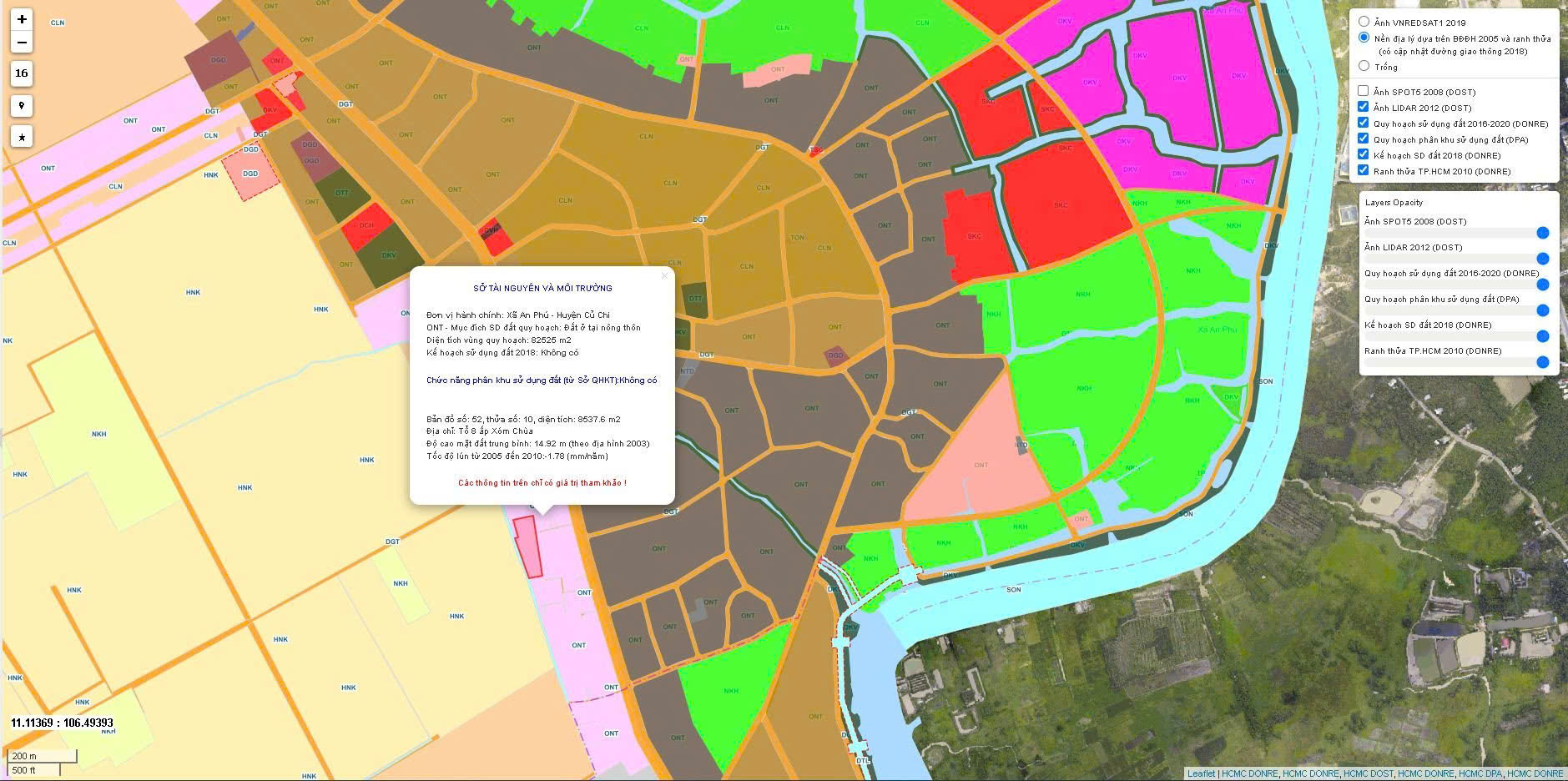Select the Ảnh VNREDSAT1 2019 base map

coord(1364,22)
